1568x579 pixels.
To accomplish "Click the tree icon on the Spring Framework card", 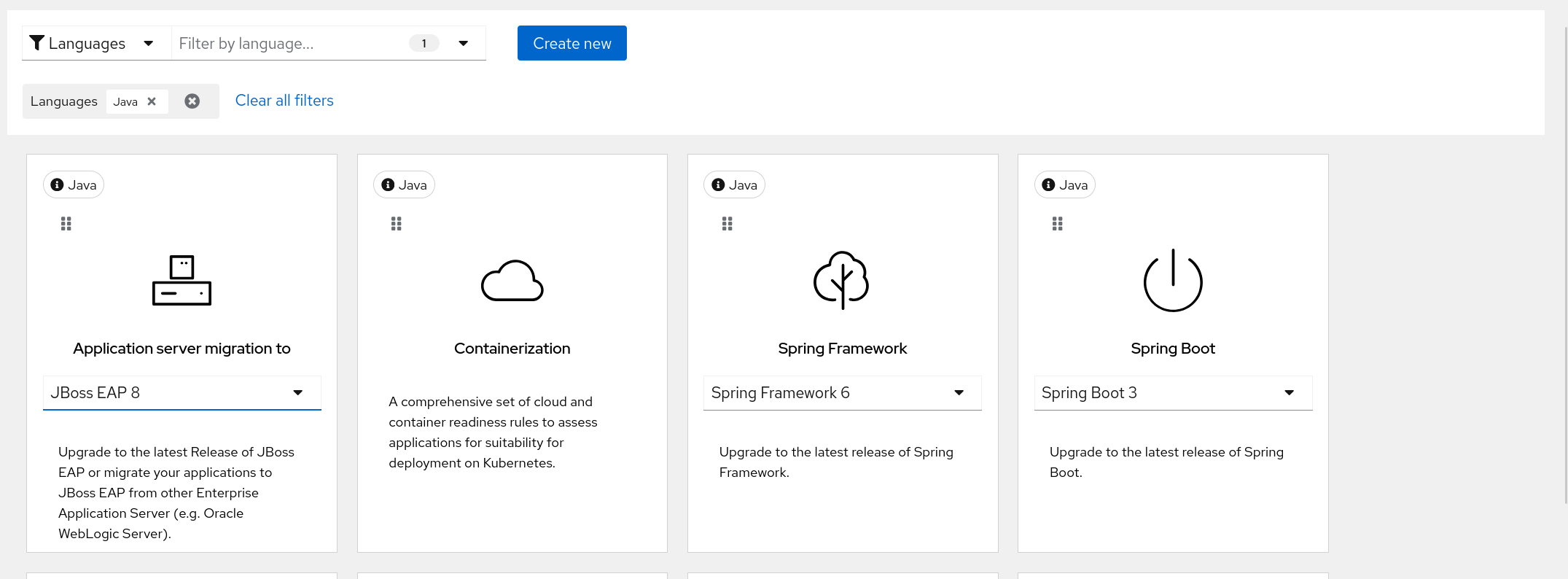I will 842,280.
